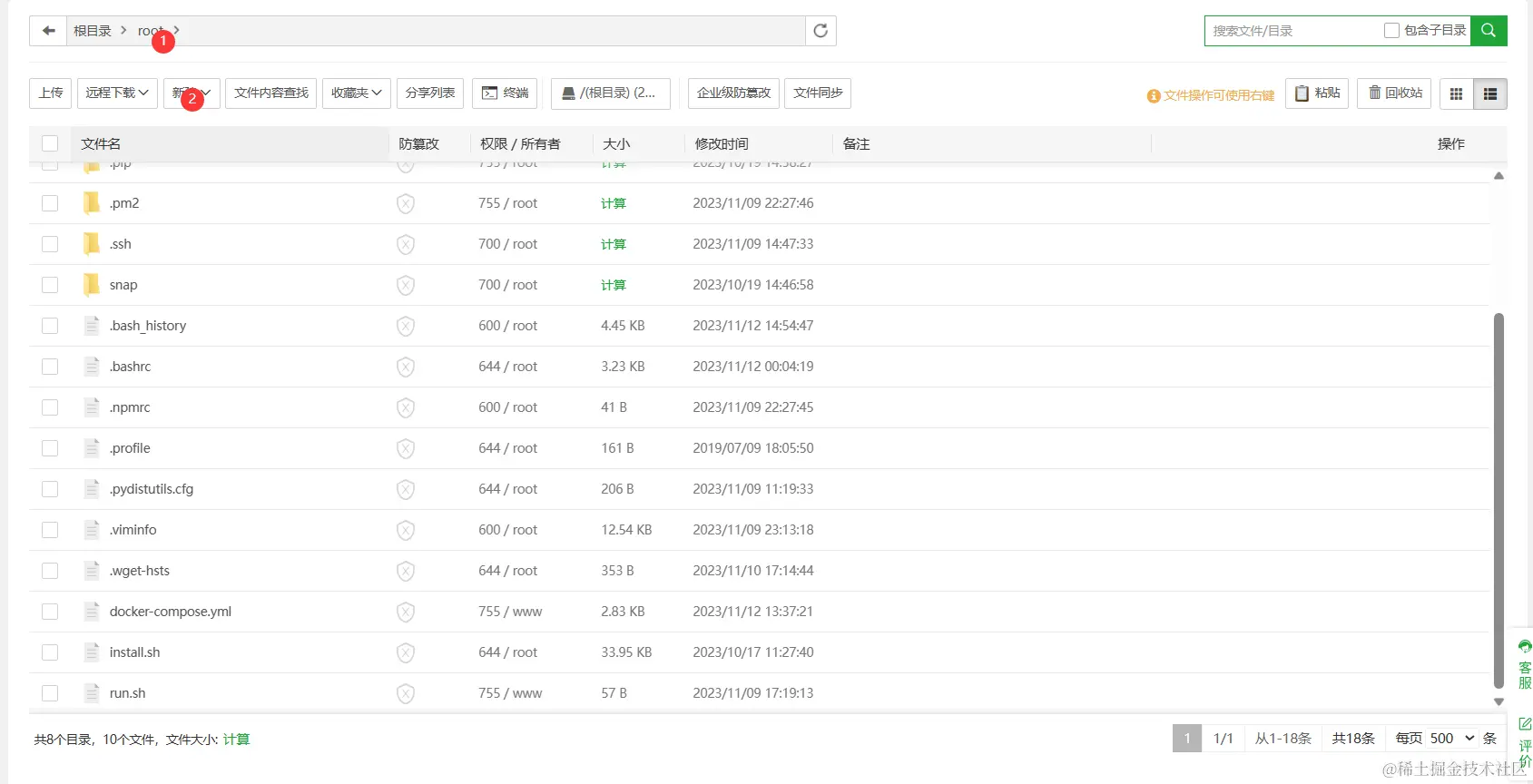The height and width of the screenshot is (784, 1533).
Task: Calculate size of snap folder
Action: (x=614, y=285)
